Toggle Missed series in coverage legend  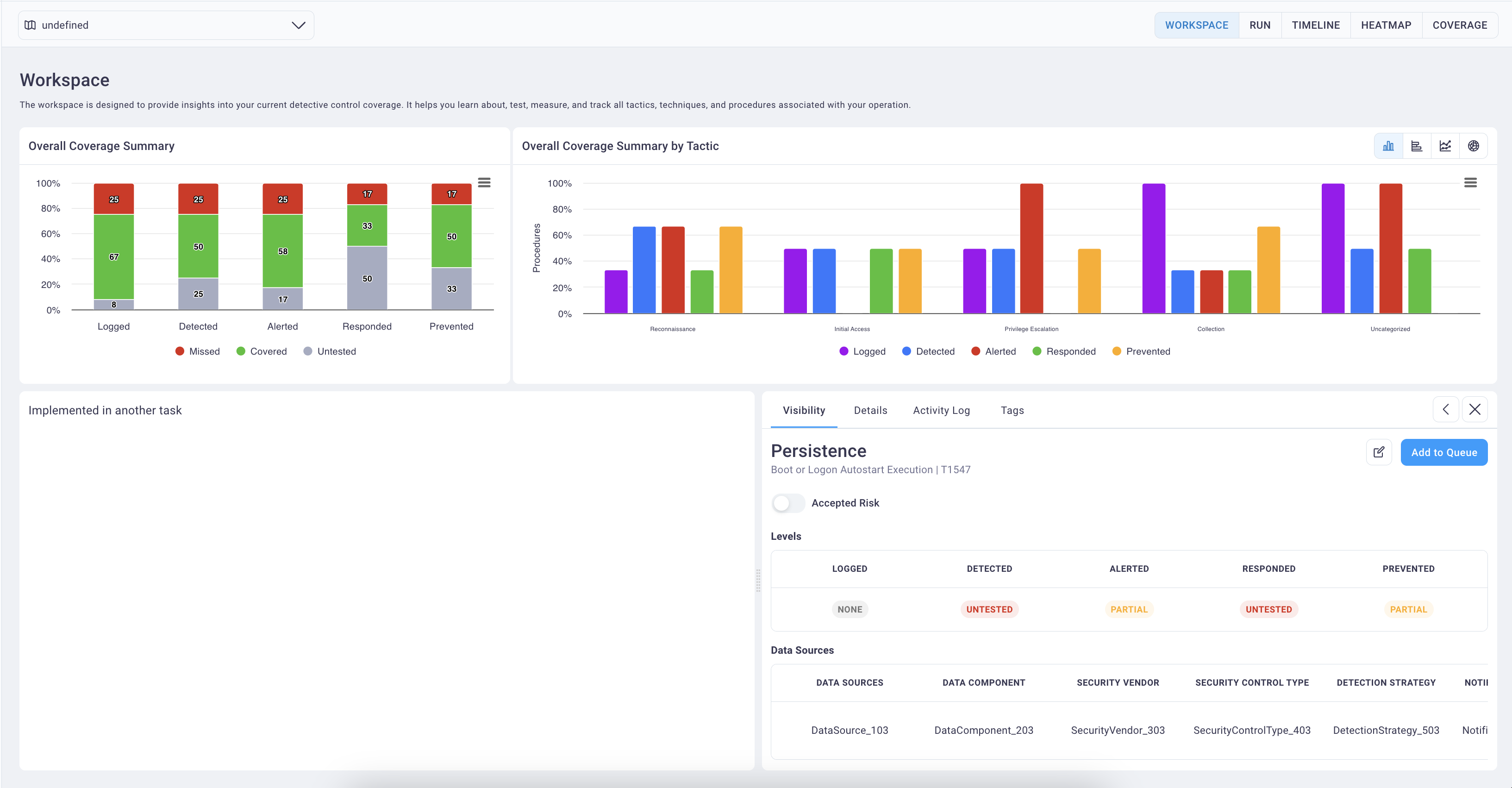coord(197,351)
